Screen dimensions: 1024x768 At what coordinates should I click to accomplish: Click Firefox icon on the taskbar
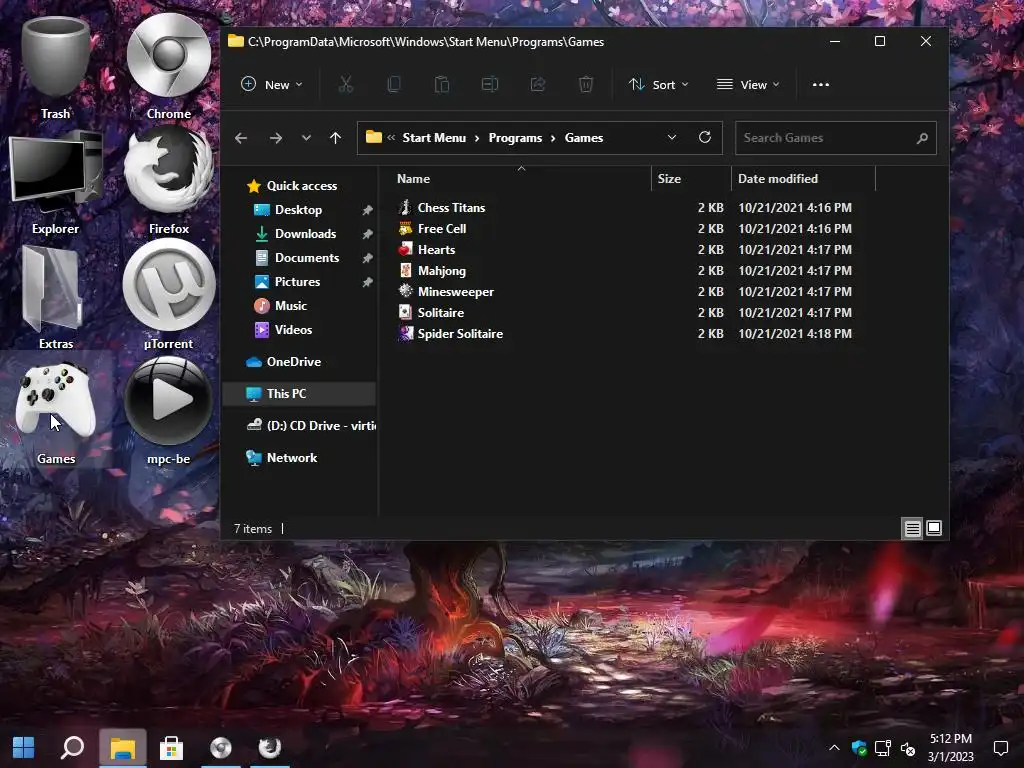coord(270,747)
